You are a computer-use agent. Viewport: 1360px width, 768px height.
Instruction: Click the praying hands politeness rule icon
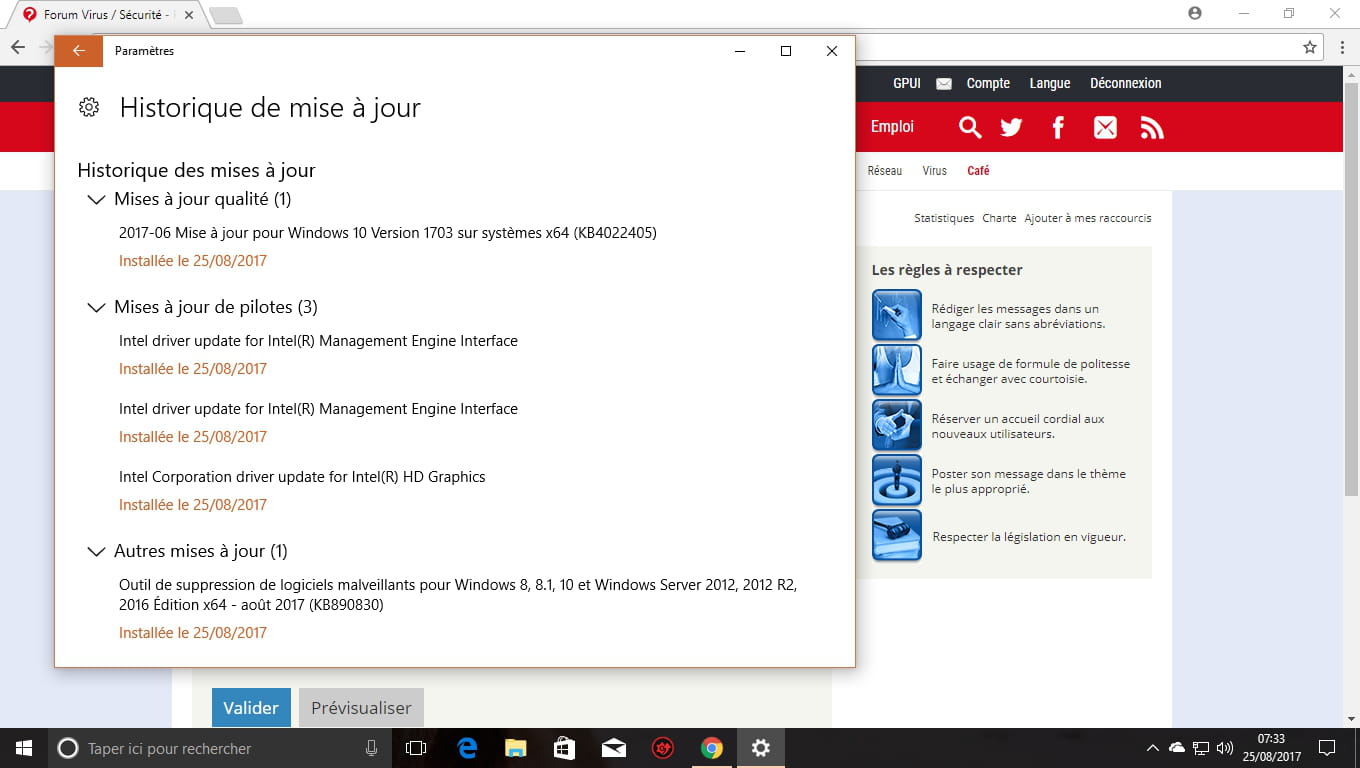click(897, 370)
